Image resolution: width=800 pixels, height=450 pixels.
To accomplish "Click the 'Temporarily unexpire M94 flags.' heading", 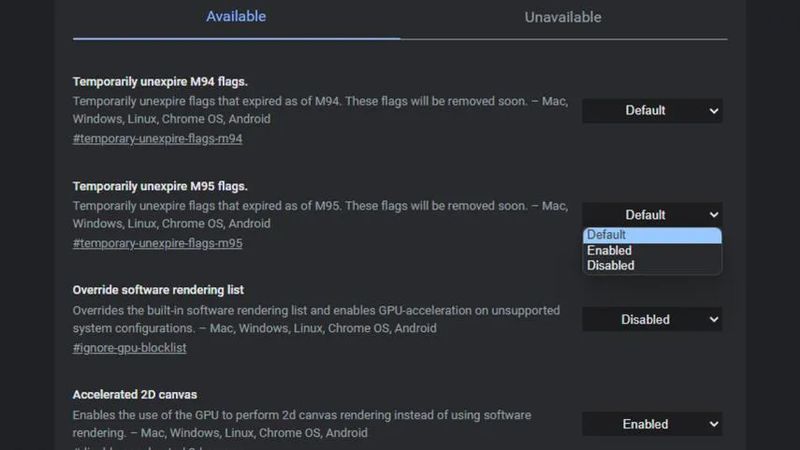I will pos(160,81).
